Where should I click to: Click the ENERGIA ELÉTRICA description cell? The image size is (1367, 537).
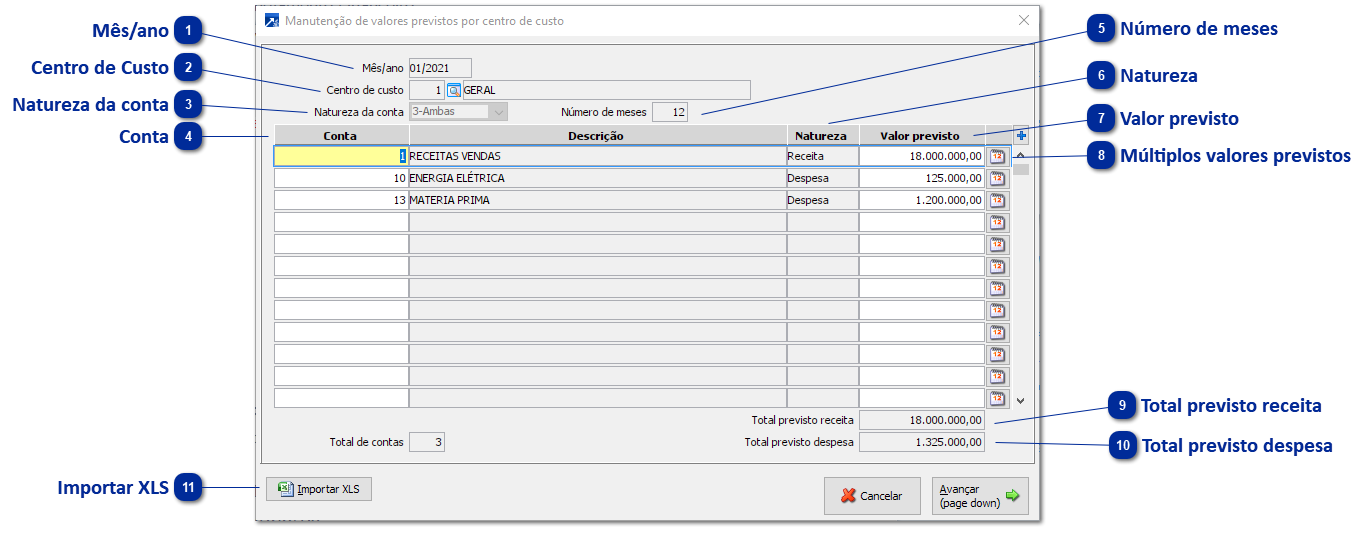coord(597,178)
